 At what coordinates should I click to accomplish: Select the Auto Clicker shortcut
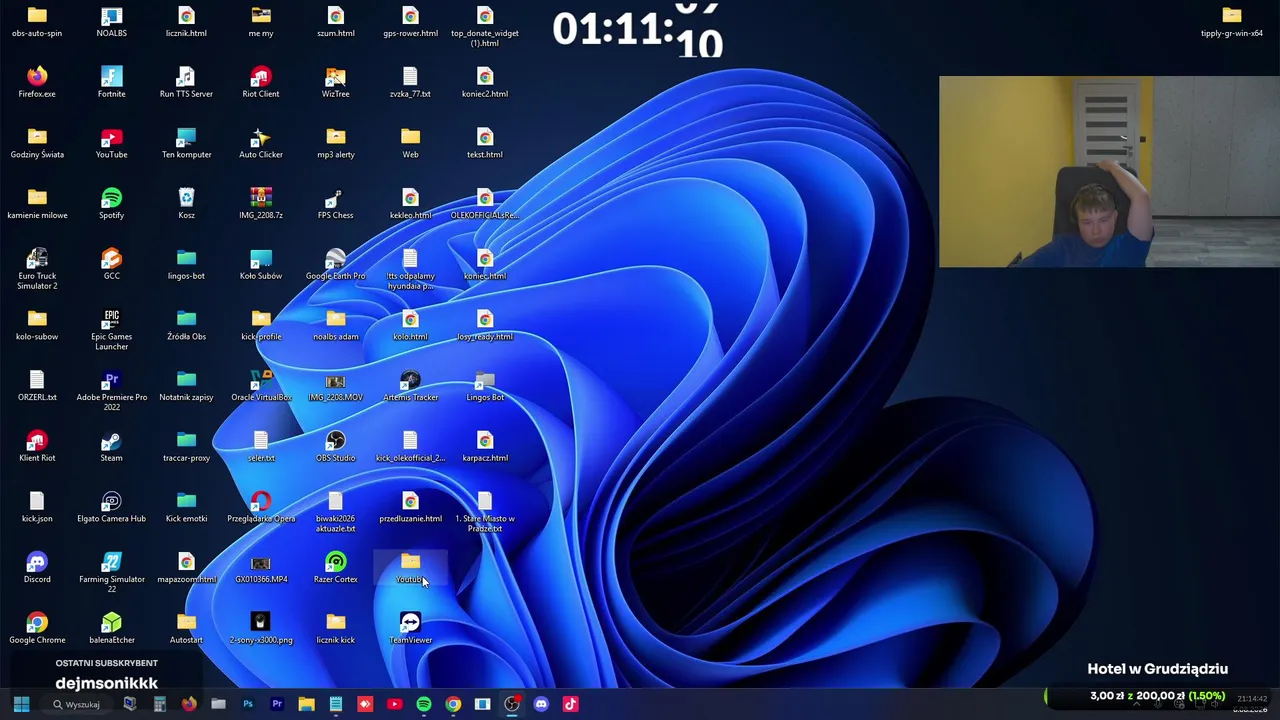tap(261, 143)
